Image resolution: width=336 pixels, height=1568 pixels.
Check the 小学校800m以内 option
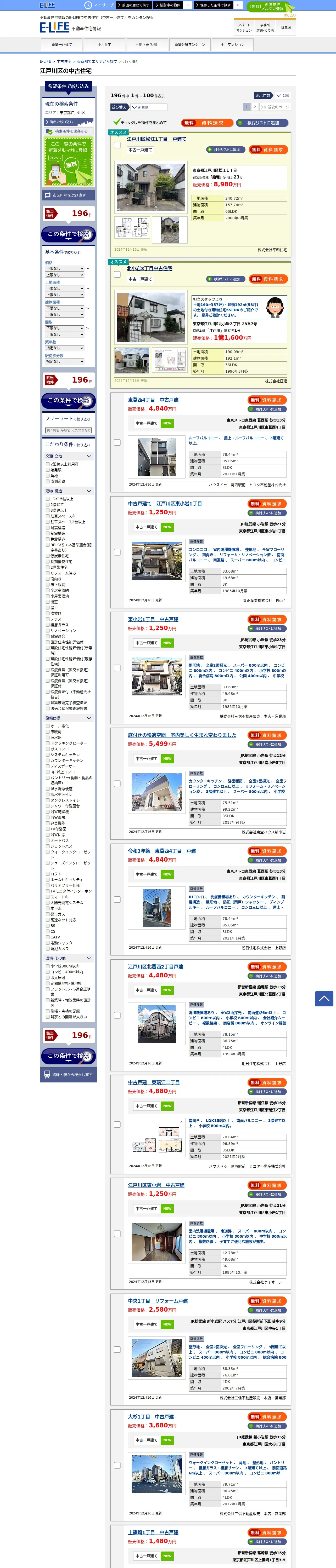[48, 966]
